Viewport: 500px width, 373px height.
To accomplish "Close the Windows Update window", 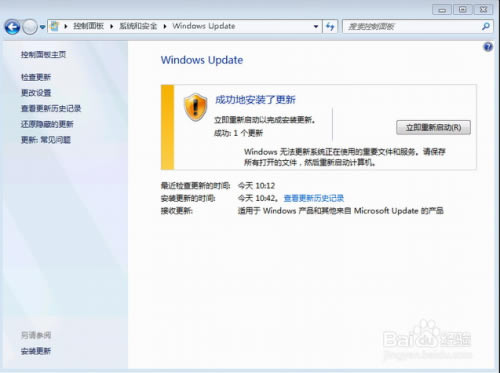I will click(x=484, y=10).
